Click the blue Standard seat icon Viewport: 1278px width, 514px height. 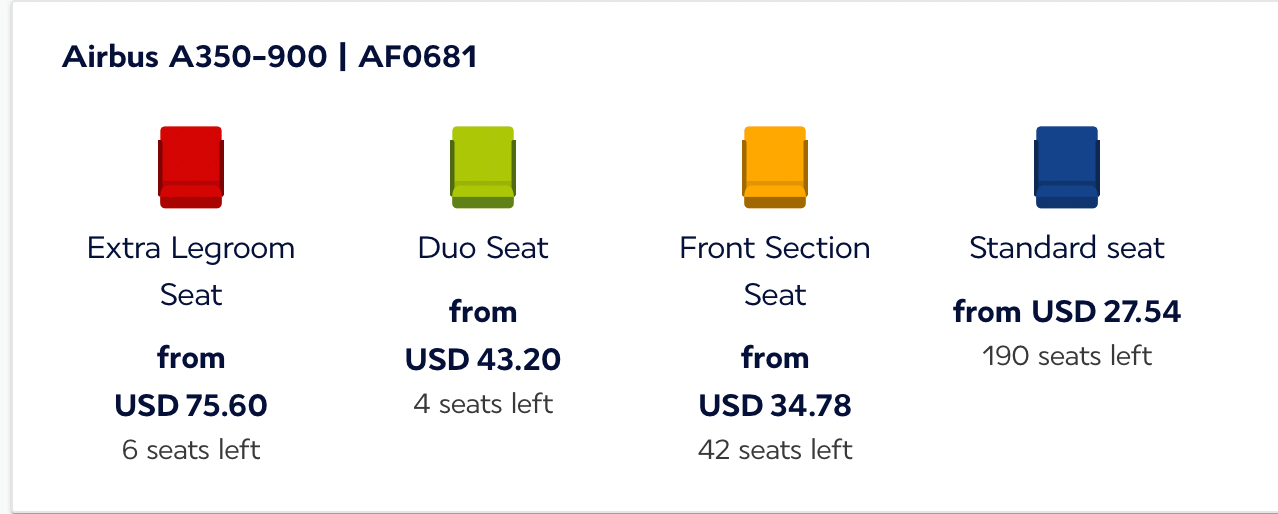[x=1067, y=167]
